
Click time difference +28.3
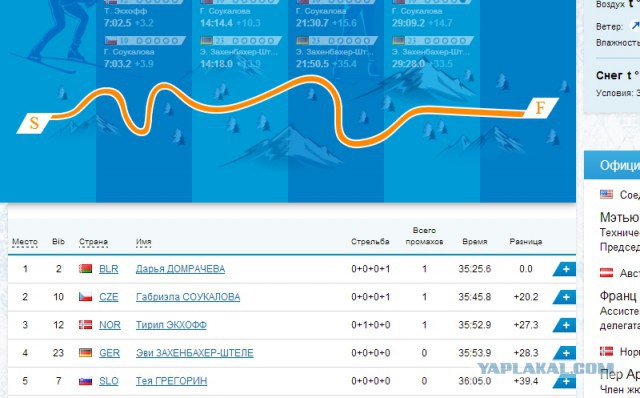[x=526, y=353]
